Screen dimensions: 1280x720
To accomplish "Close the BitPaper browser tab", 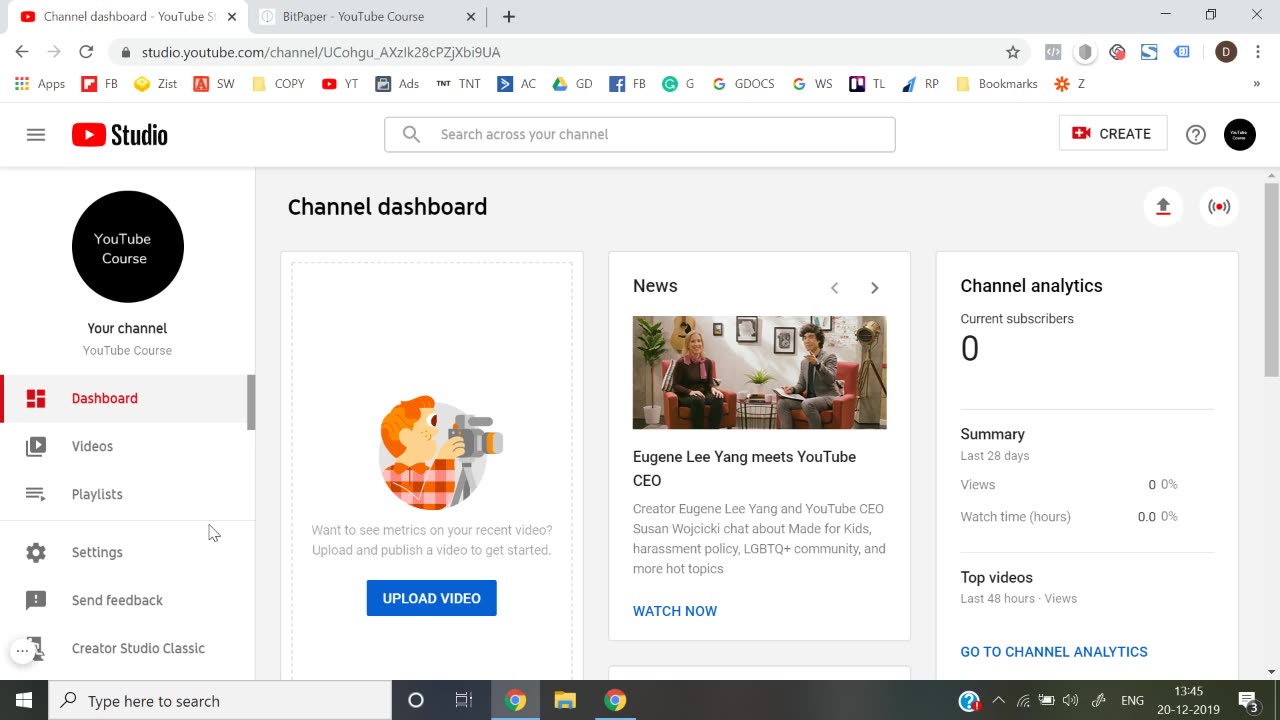I will [x=472, y=17].
